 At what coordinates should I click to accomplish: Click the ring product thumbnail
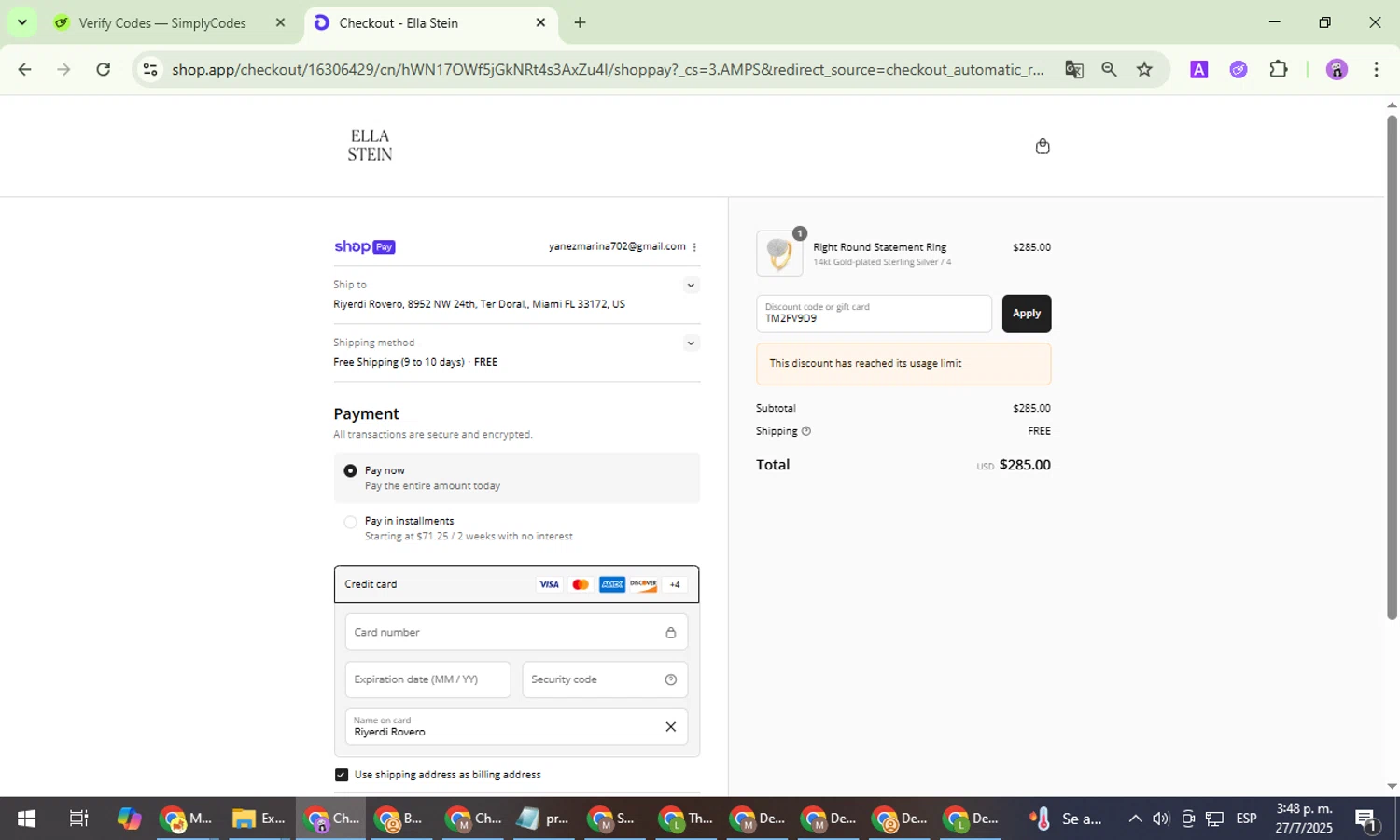(x=779, y=254)
